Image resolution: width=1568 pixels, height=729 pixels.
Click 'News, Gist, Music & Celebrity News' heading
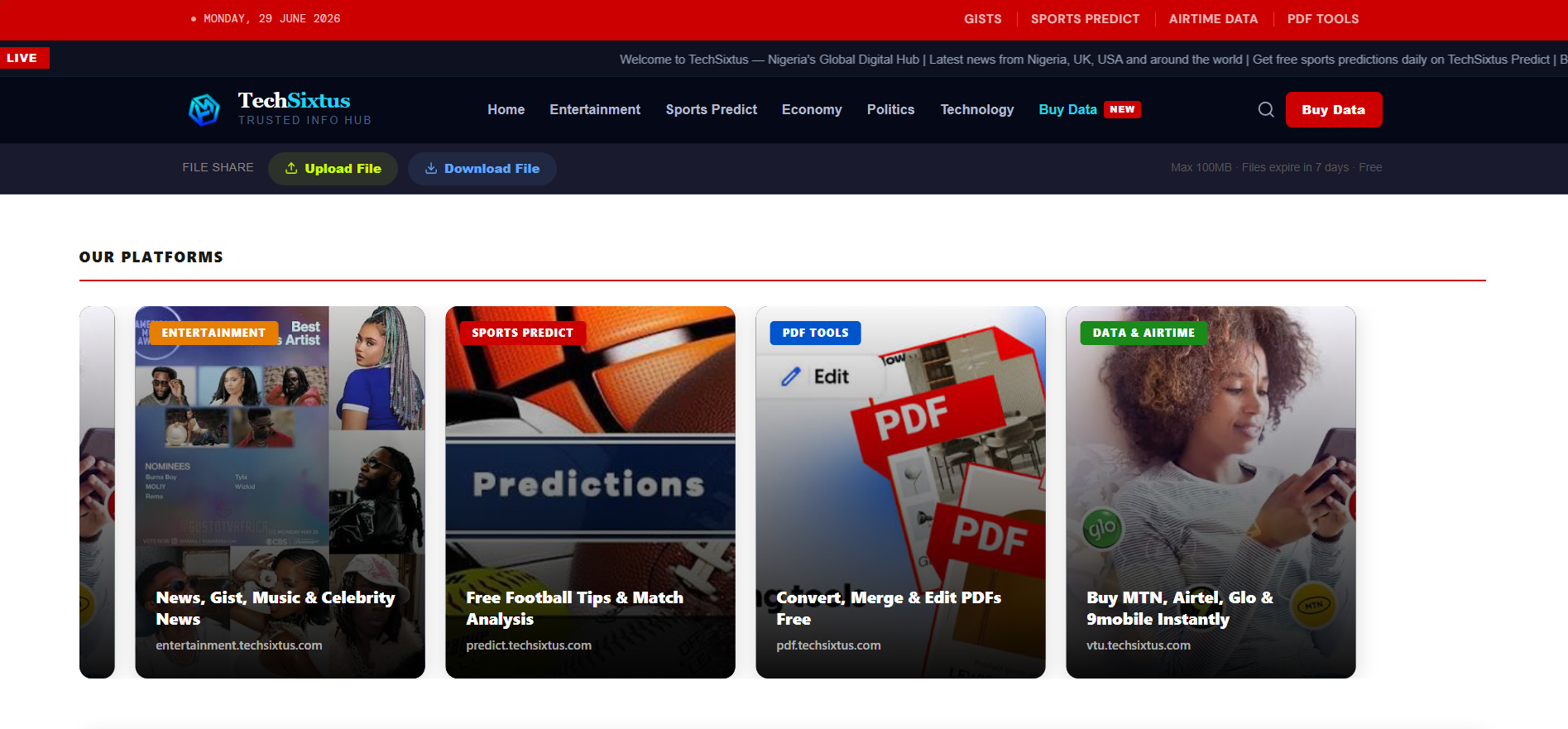pyautogui.click(x=276, y=608)
